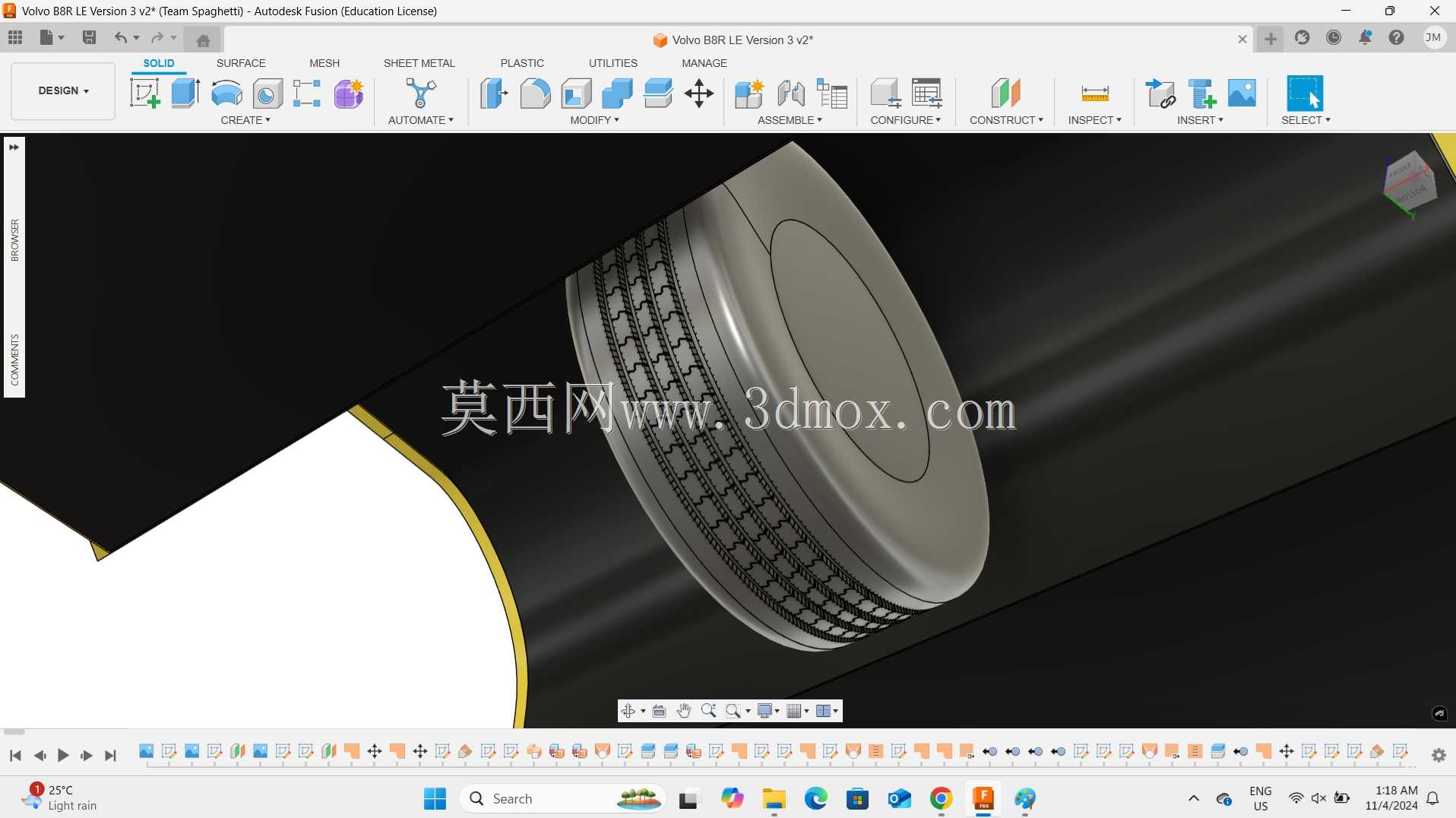Select the Joint tool
The image size is (1456, 818).
tap(791, 94)
